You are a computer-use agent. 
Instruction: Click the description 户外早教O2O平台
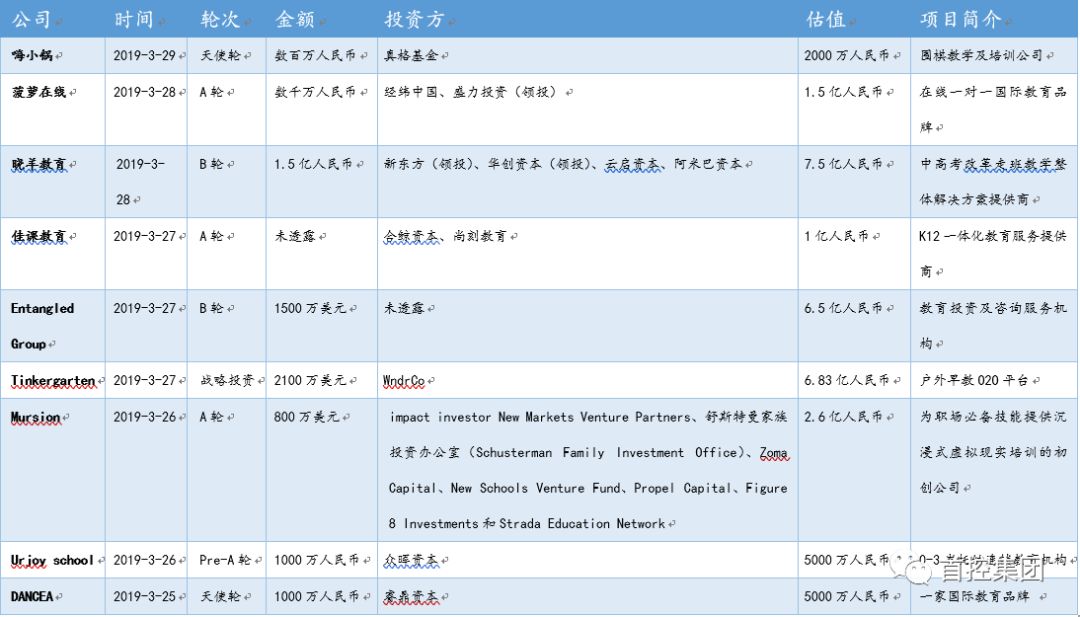(974, 380)
